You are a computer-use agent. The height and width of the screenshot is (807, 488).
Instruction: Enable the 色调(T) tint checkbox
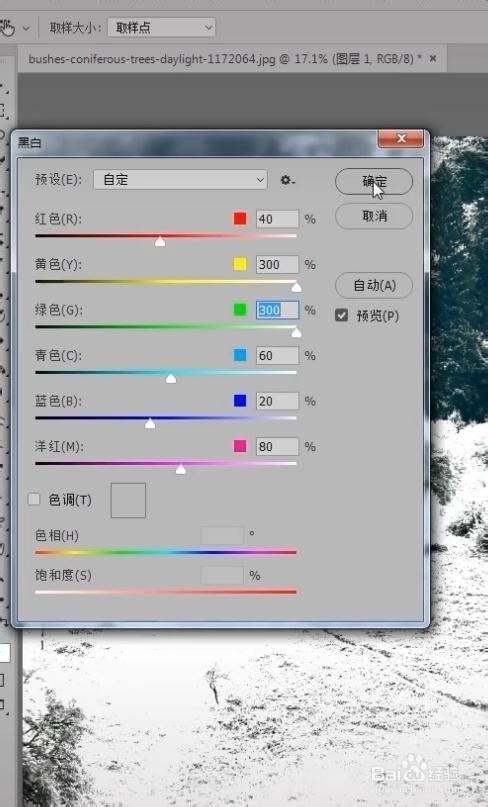point(34,499)
